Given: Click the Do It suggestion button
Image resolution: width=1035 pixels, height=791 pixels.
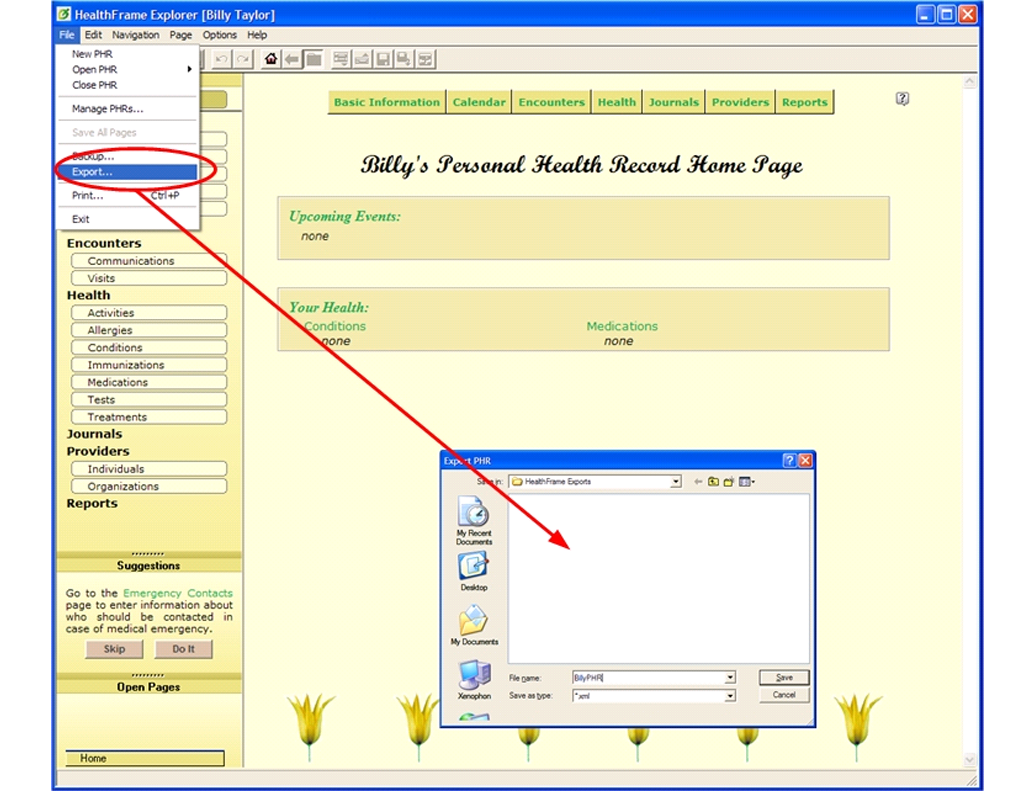Looking at the screenshot, I should point(184,649).
